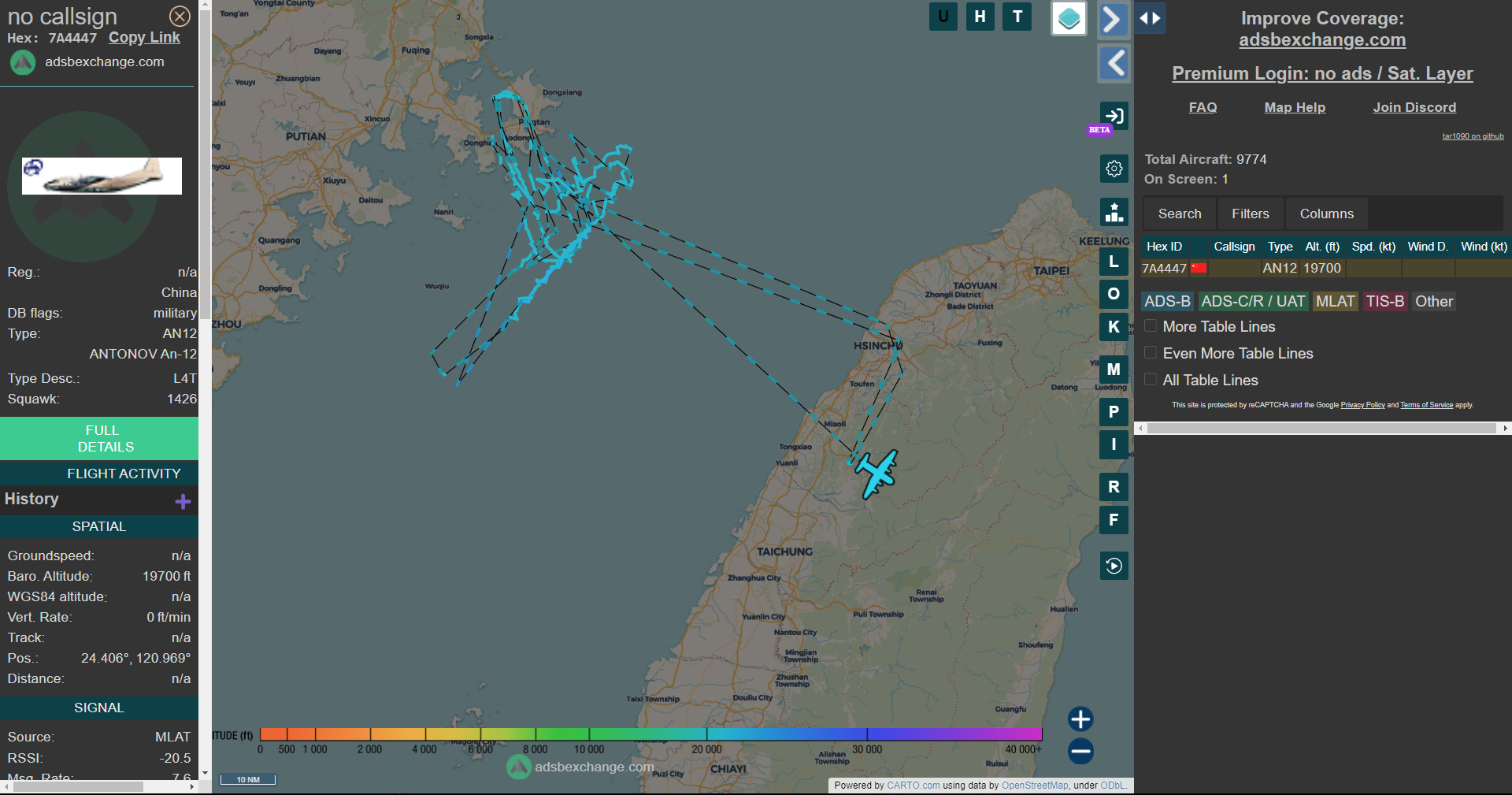Open the Privacy Policy link
This screenshot has height=795, width=1512.
[x=1362, y=405]
